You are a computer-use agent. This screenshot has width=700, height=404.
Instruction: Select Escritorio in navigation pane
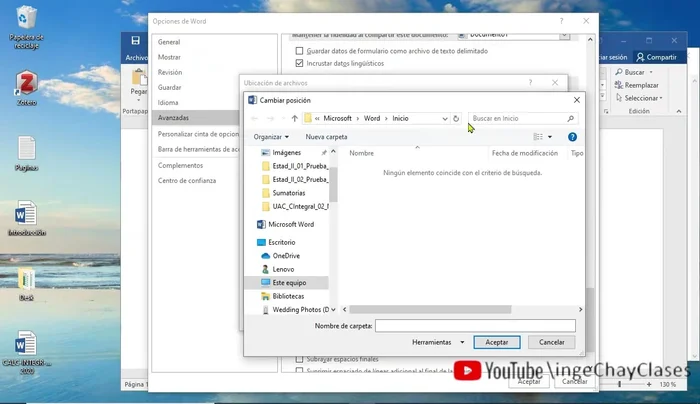276,242
